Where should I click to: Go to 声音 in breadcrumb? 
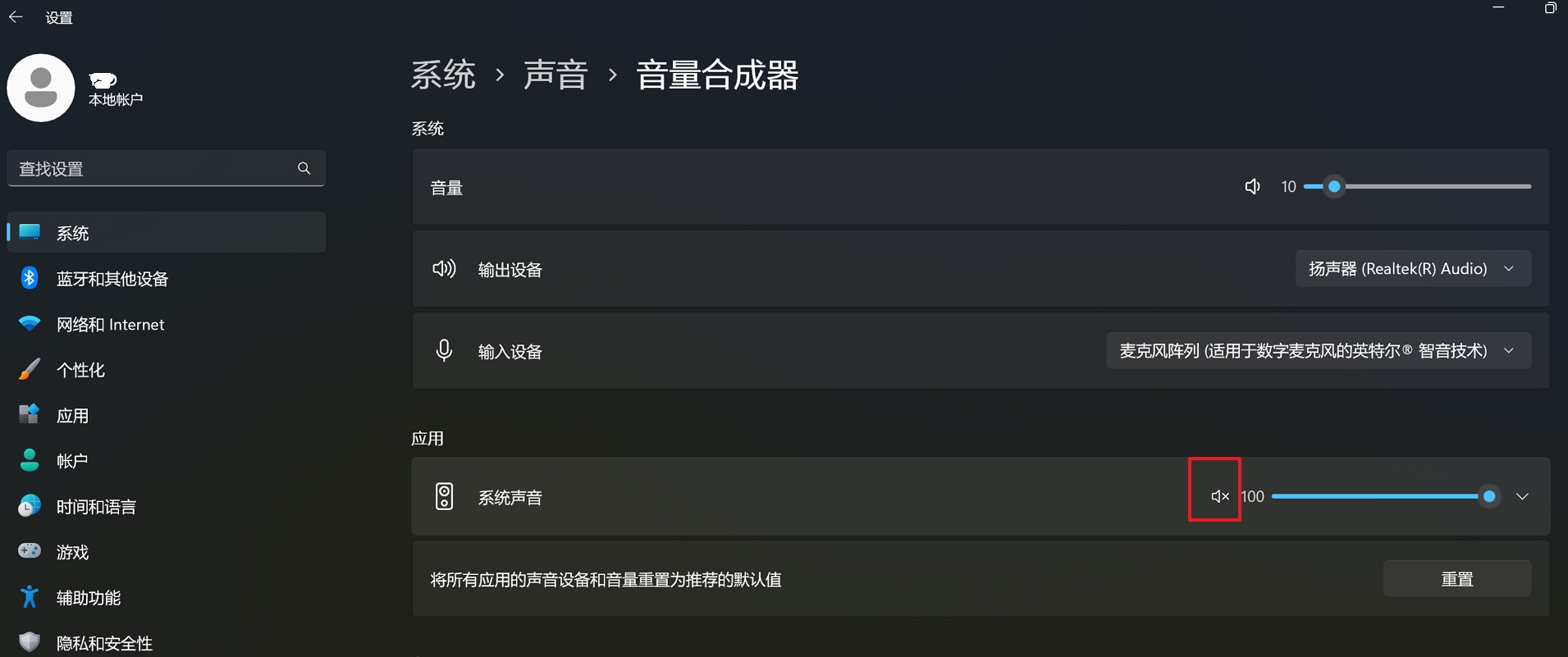555,75
